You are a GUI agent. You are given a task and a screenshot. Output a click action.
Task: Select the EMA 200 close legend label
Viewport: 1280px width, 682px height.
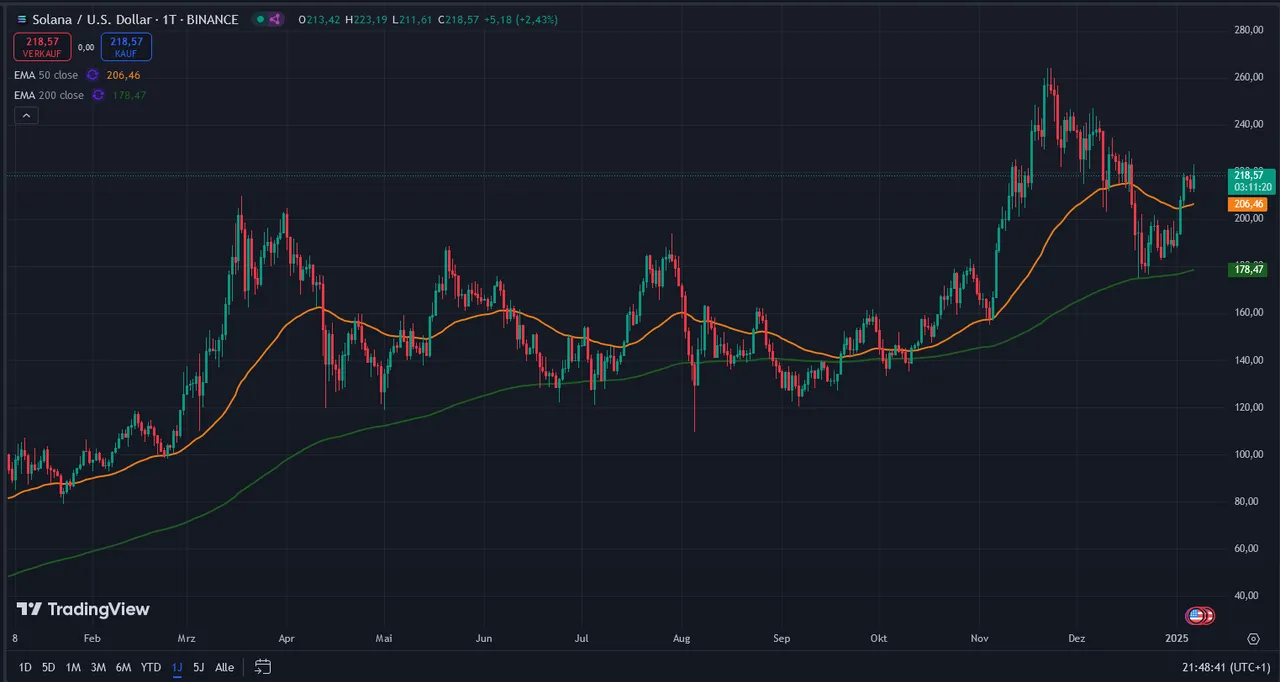click(x=49, y=95)
